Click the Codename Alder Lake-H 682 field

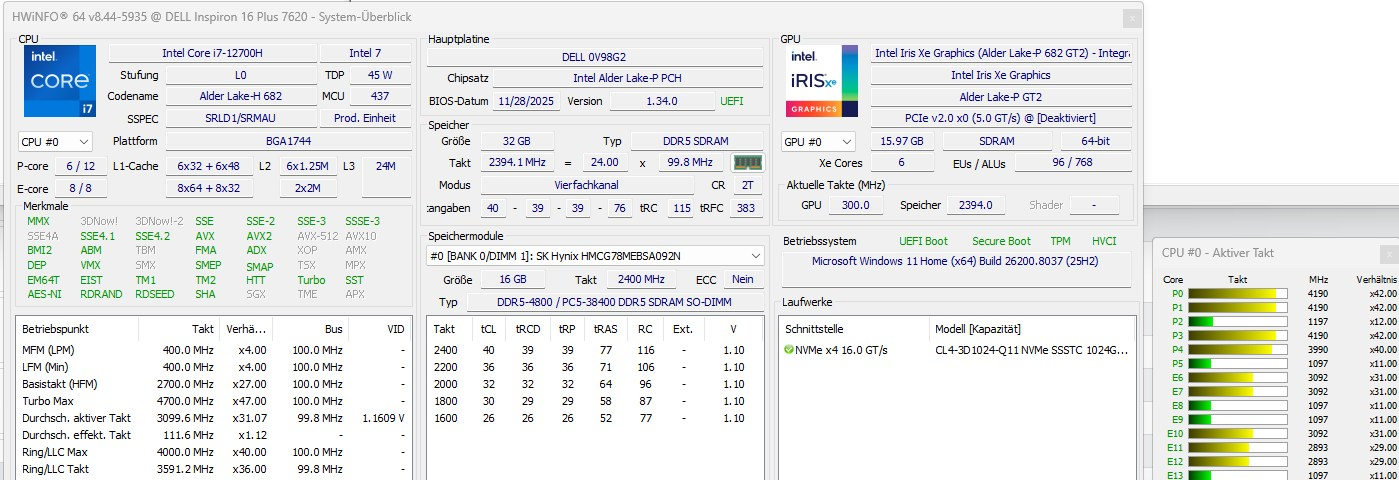(240, 96)
